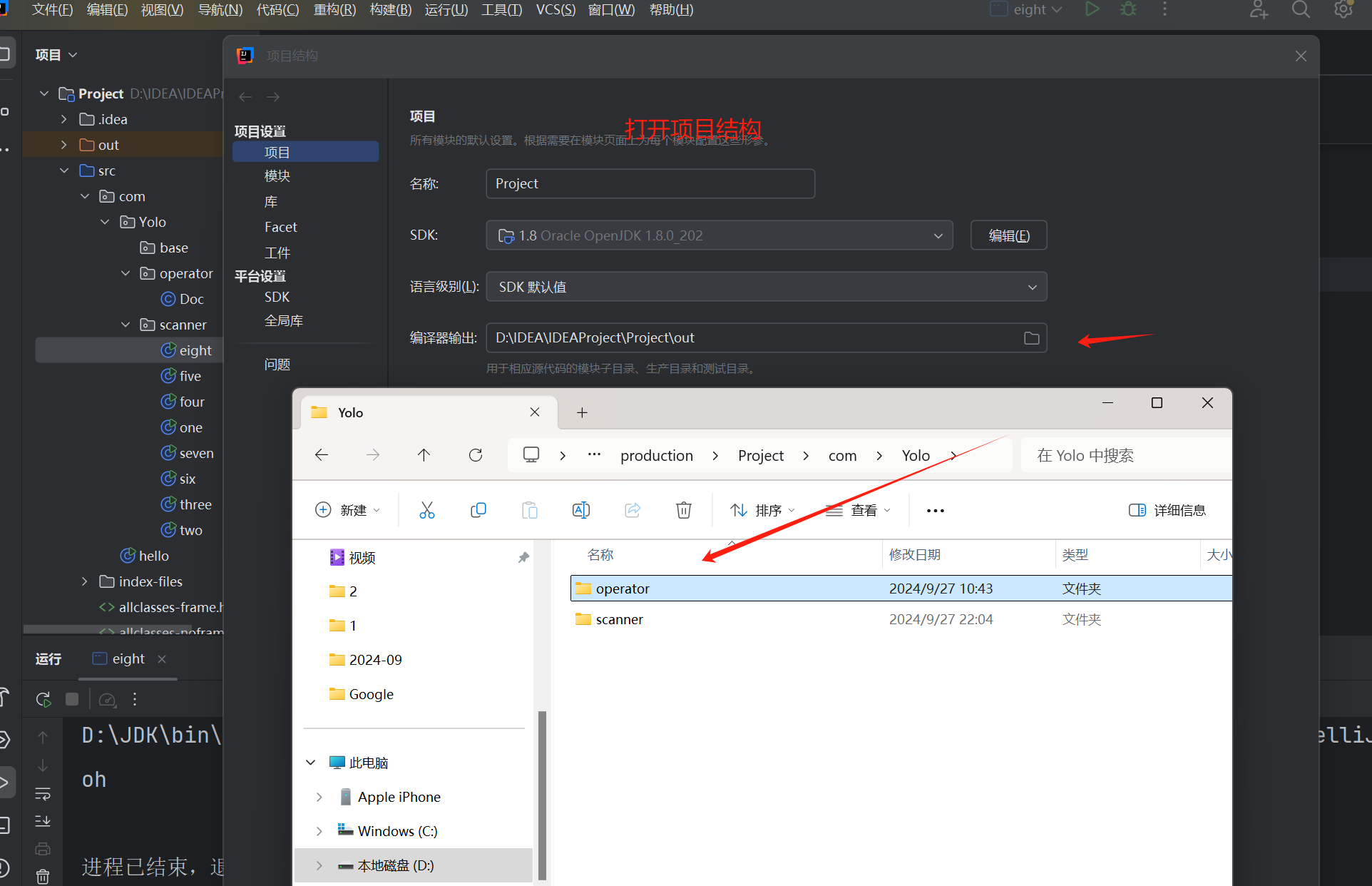The width and height of the screenshot is (1372, 886).
Task: Click the PC icon in Explorer address bar
Action: [x=531, y=455]
